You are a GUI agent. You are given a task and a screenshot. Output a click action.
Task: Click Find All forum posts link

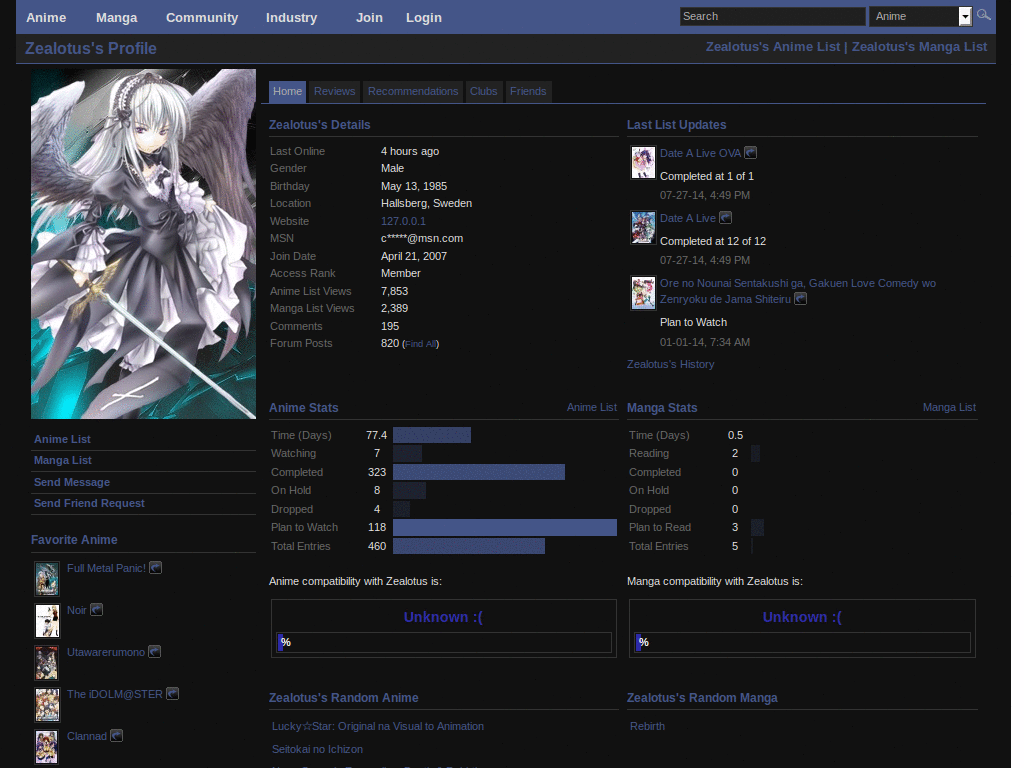pos(421,344)
